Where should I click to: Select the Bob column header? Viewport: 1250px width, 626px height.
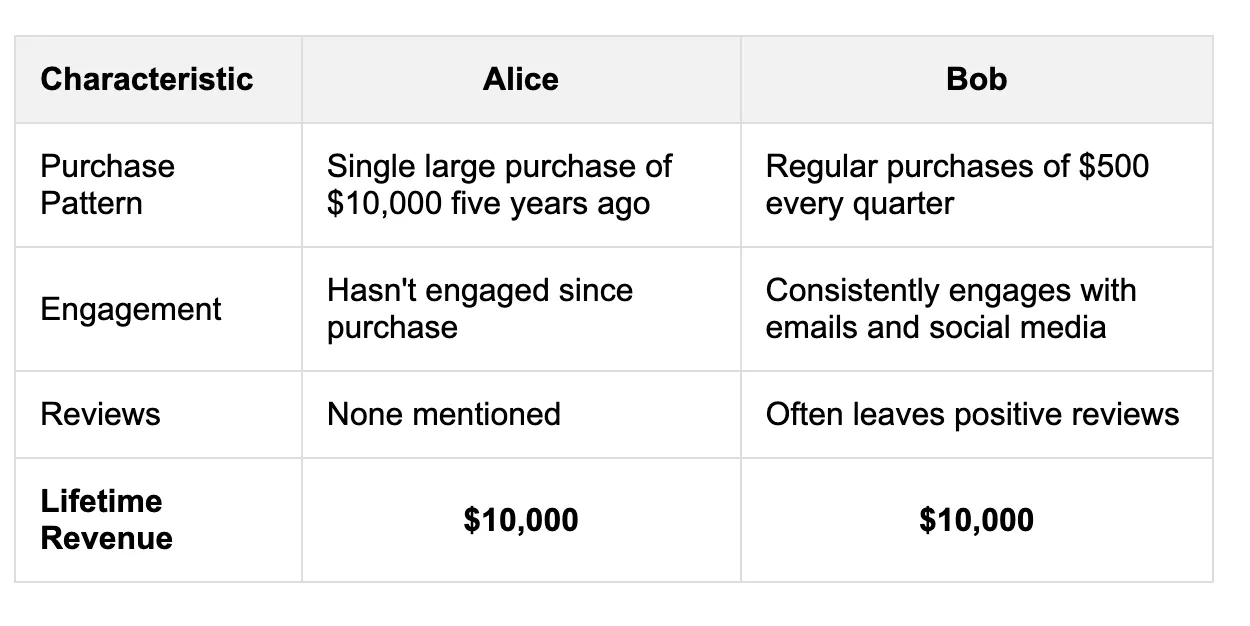click(x=976, y=79)
